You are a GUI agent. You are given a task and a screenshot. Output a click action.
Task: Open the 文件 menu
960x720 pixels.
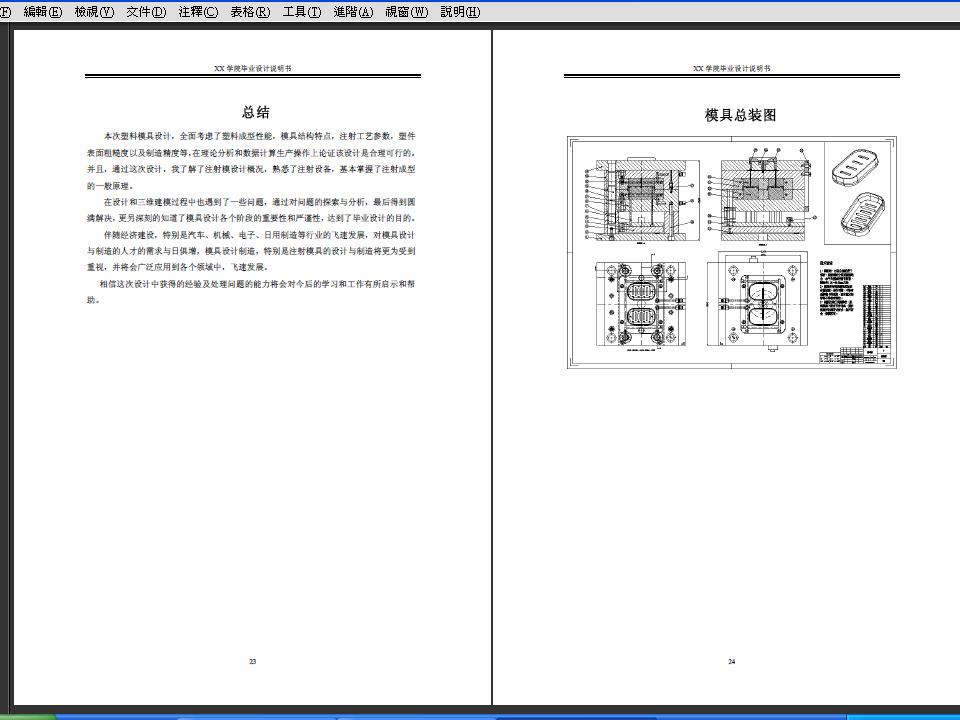coord(142,12)
